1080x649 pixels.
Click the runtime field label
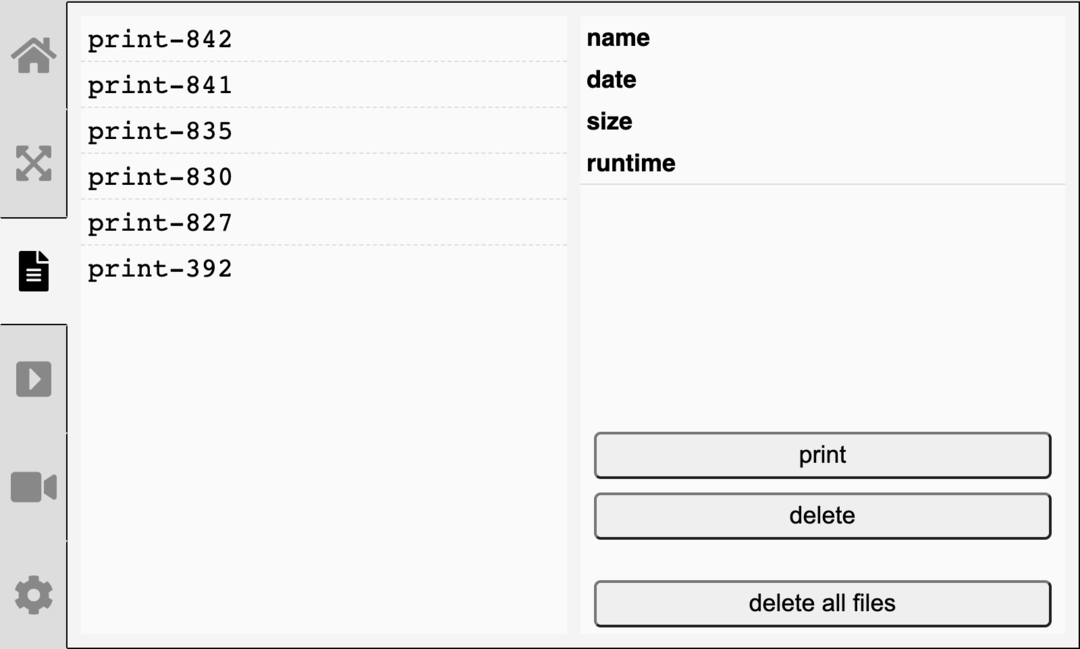coord(630,163)
